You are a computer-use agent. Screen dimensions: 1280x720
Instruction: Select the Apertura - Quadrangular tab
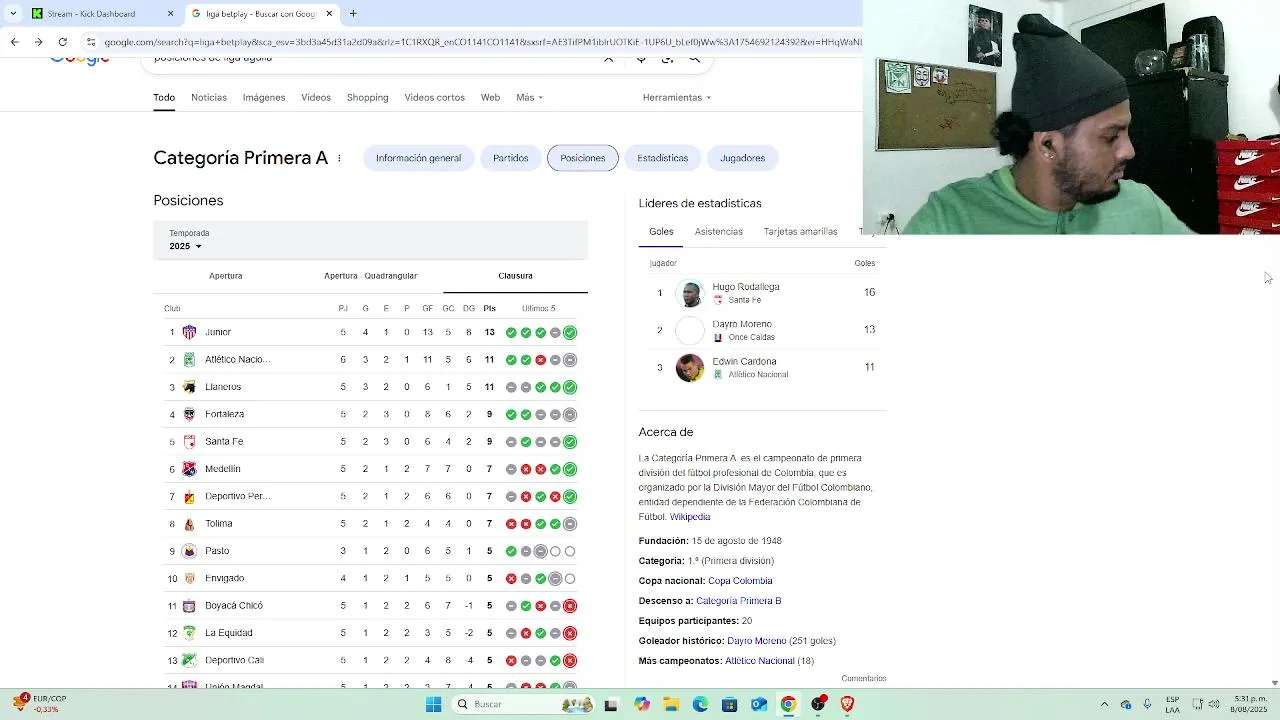(x=370, y=276)
